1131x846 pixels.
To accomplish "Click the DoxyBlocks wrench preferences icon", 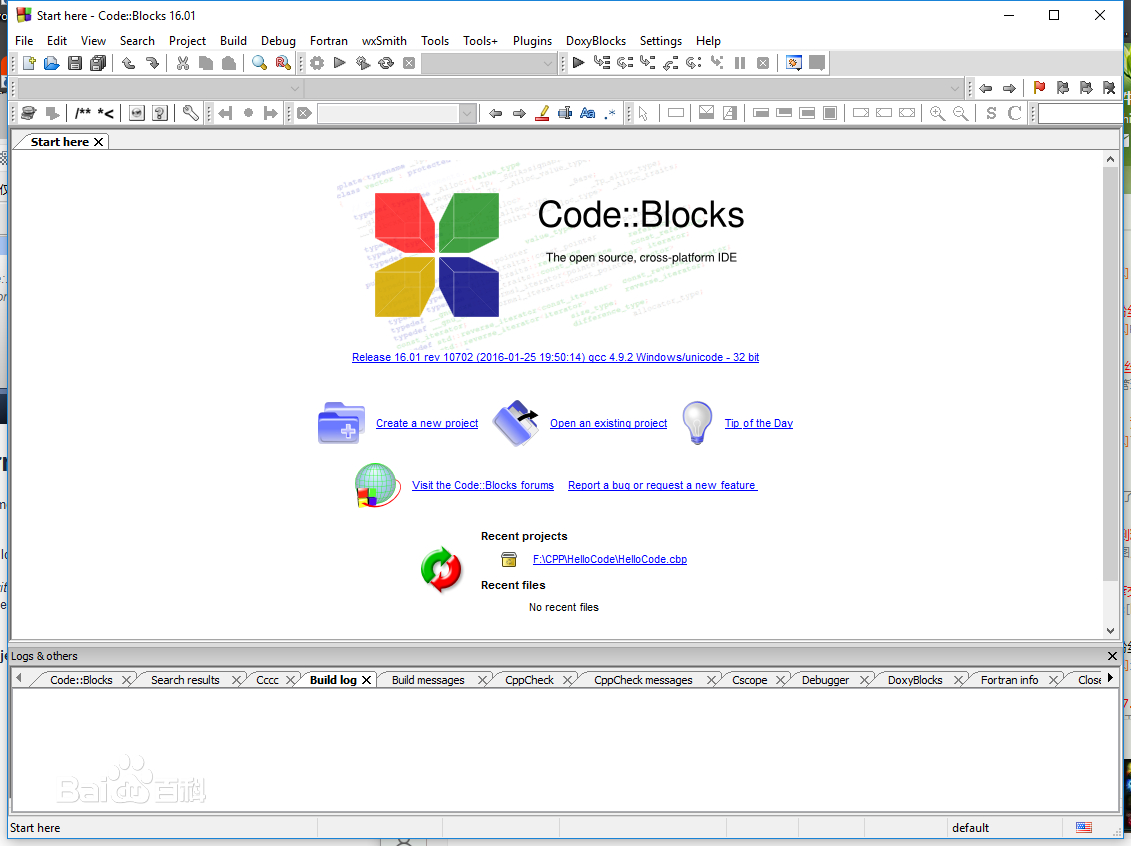I will [x=190, y=113].
